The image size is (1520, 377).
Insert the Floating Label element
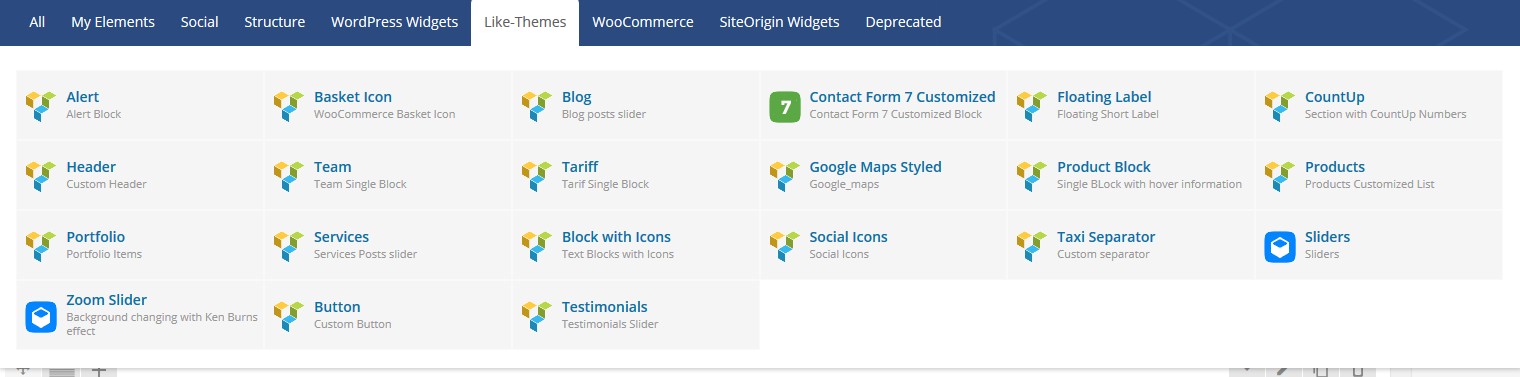[1131, 105]
